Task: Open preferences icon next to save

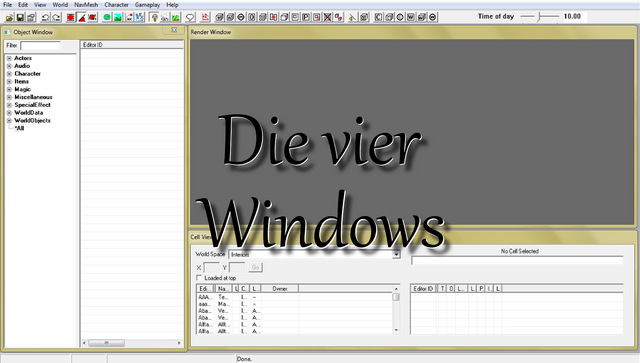Action: (x=31, y=17)
